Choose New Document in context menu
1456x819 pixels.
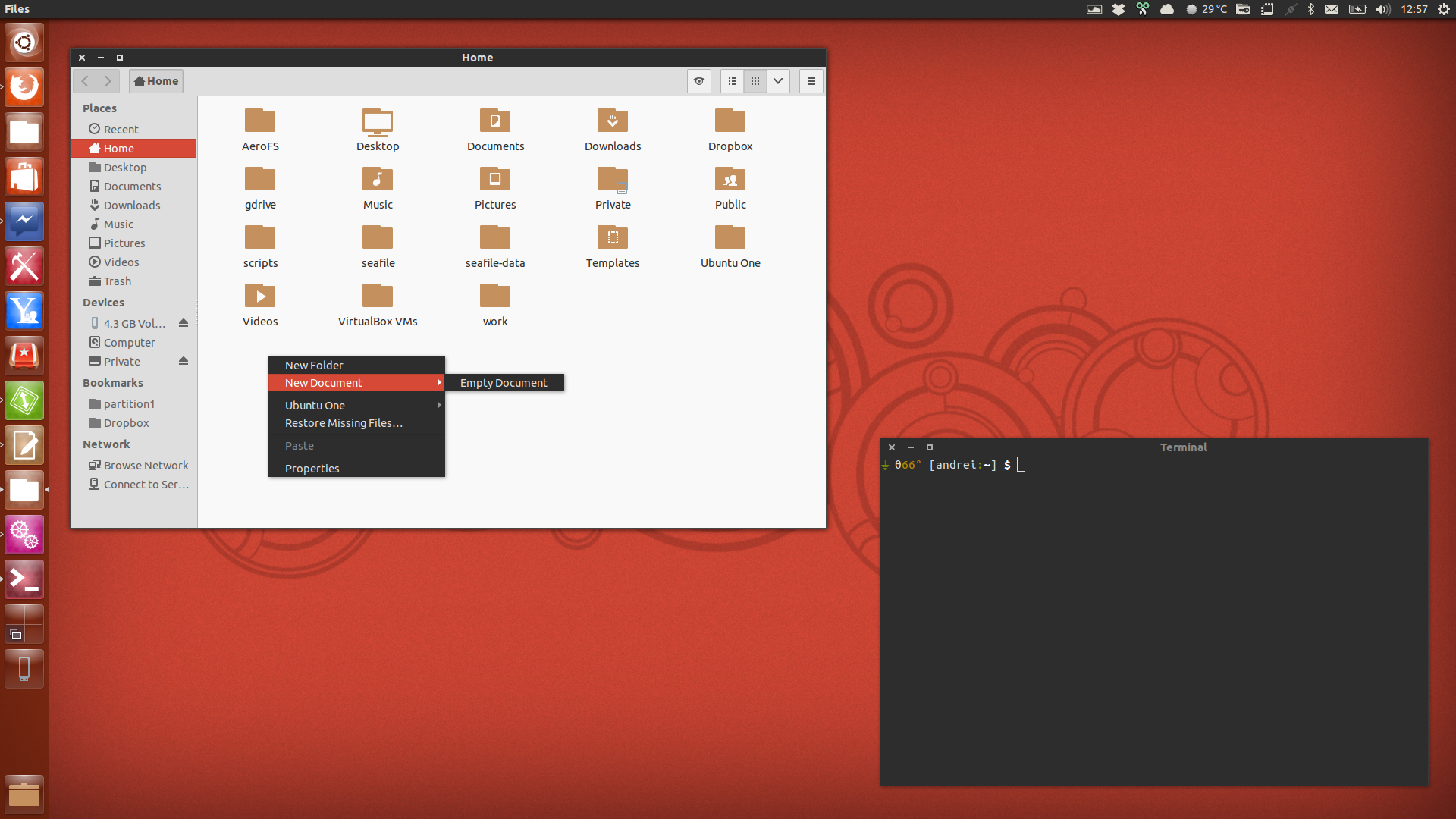356,383
